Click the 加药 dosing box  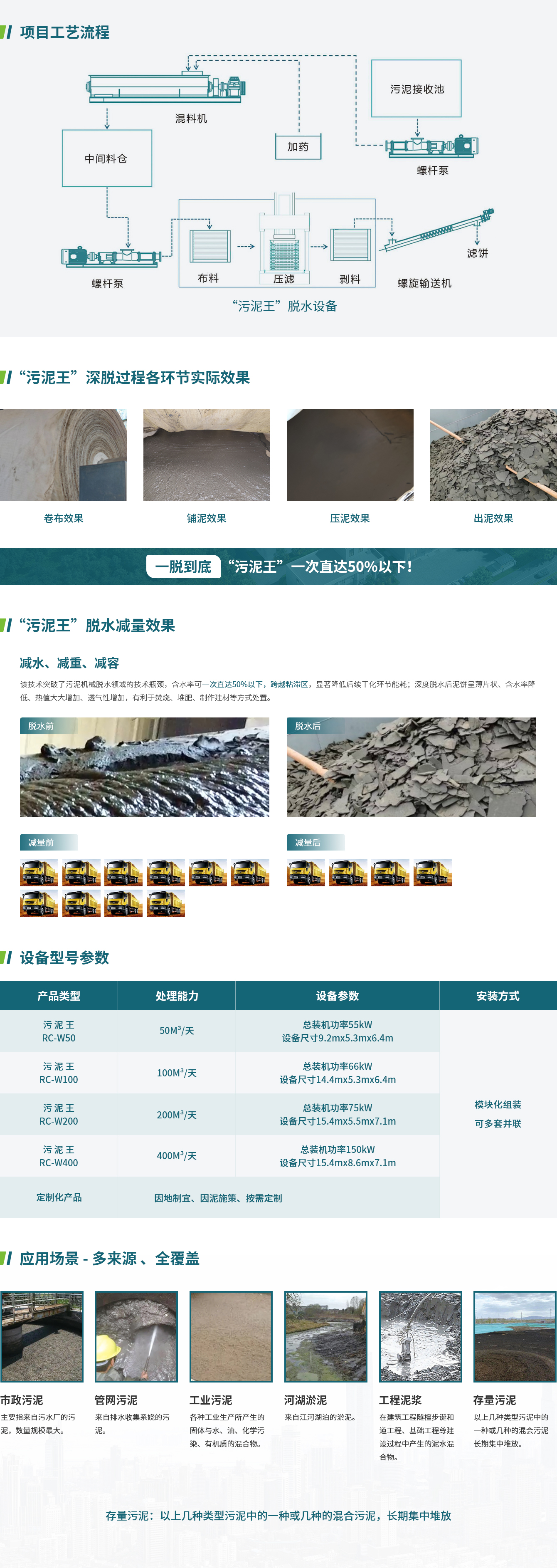(298, 147)
